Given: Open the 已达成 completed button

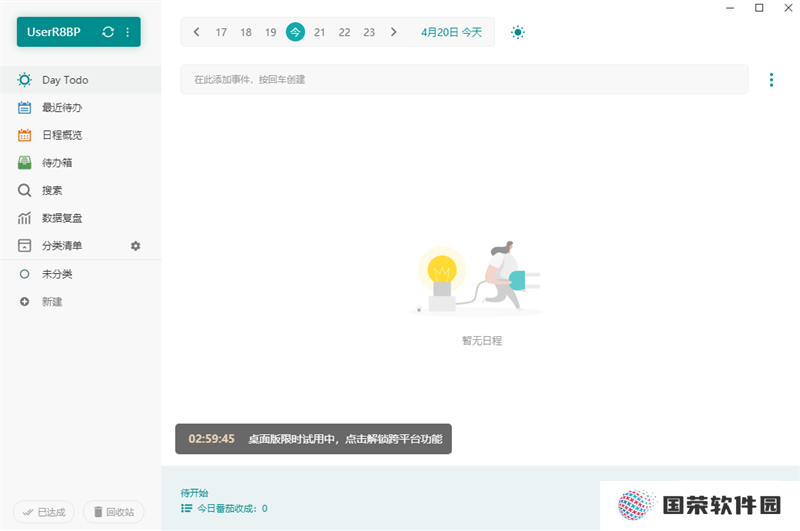Looking at the screenshot, I should [x=44, y=512].
